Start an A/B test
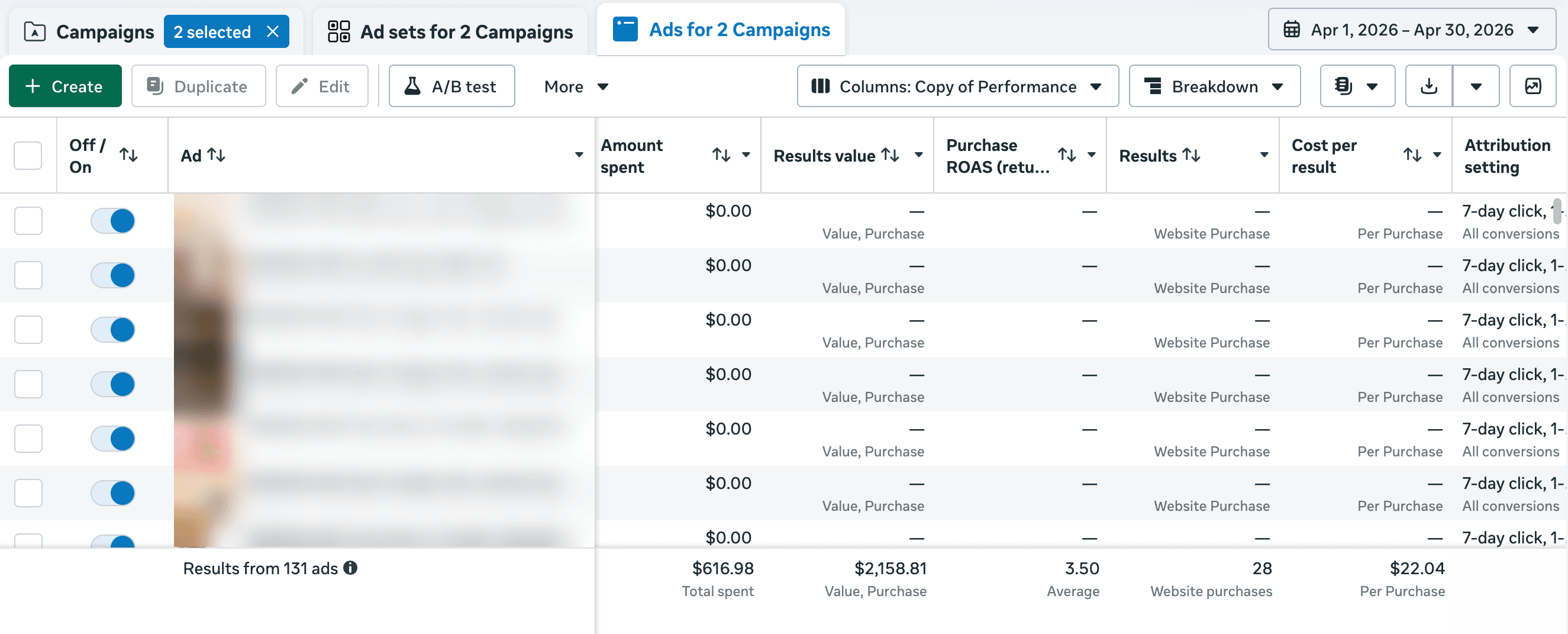The image size is (1568, 634). click(x=451, y=86)
